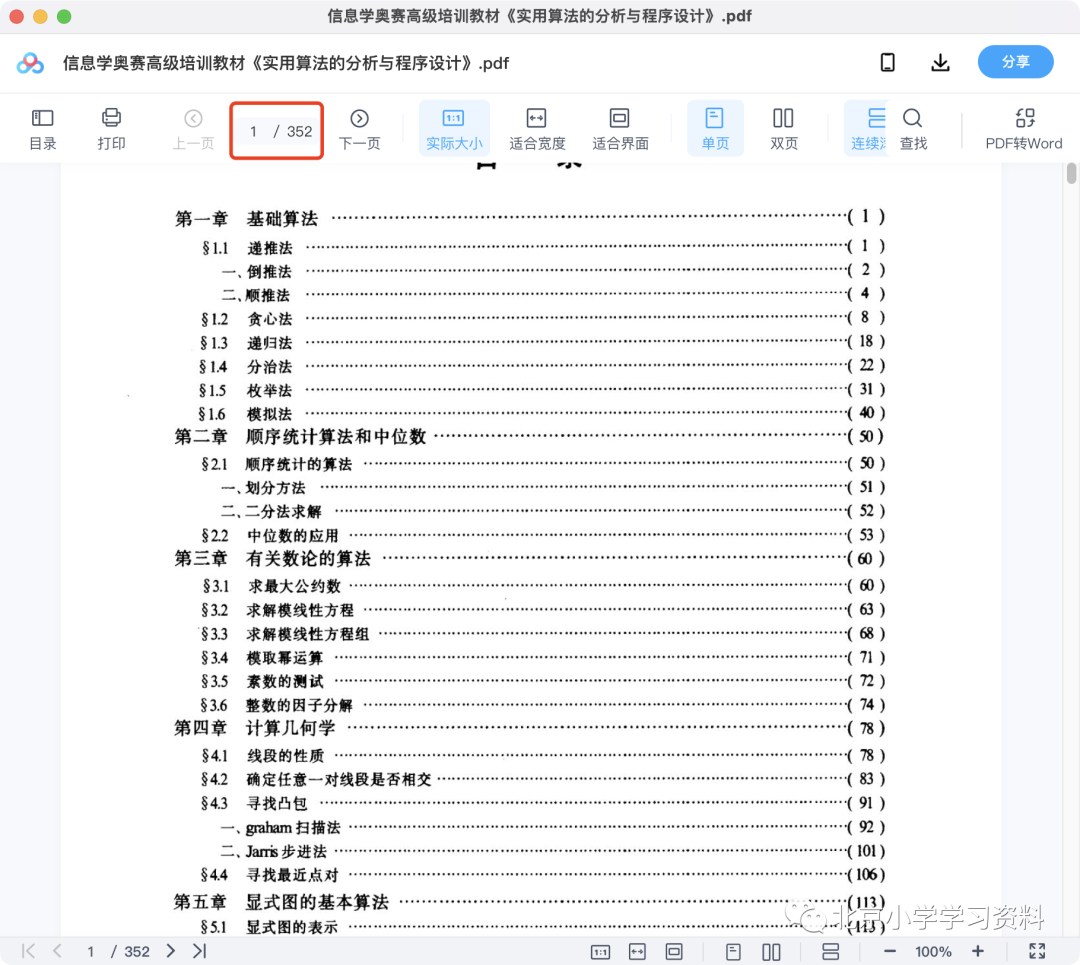Screen dimensions: 1080x965
Task: Open the 查找 search tool
Action: click(913, 129)
